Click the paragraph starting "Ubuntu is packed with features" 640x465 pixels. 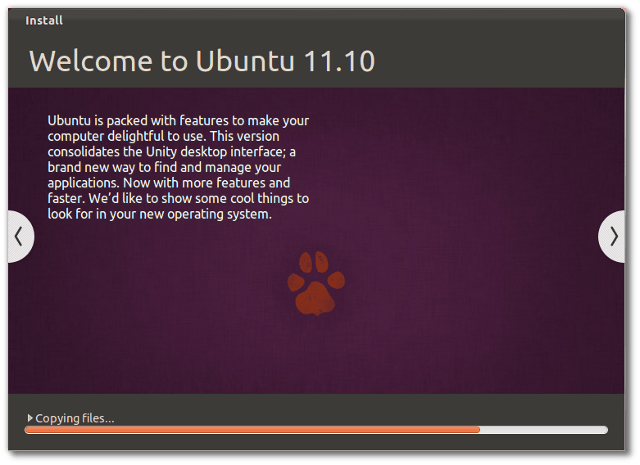click(178, 167)
